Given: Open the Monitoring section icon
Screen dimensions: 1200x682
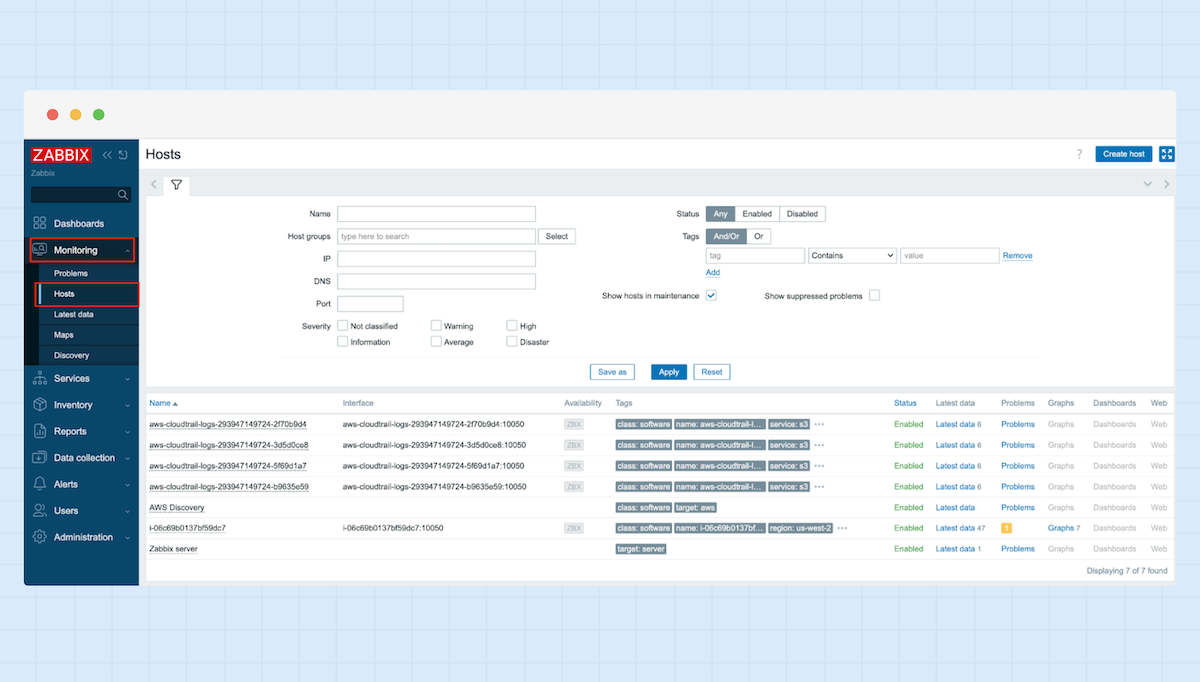Looking at the screenshot, I should (x=41, y=249).
